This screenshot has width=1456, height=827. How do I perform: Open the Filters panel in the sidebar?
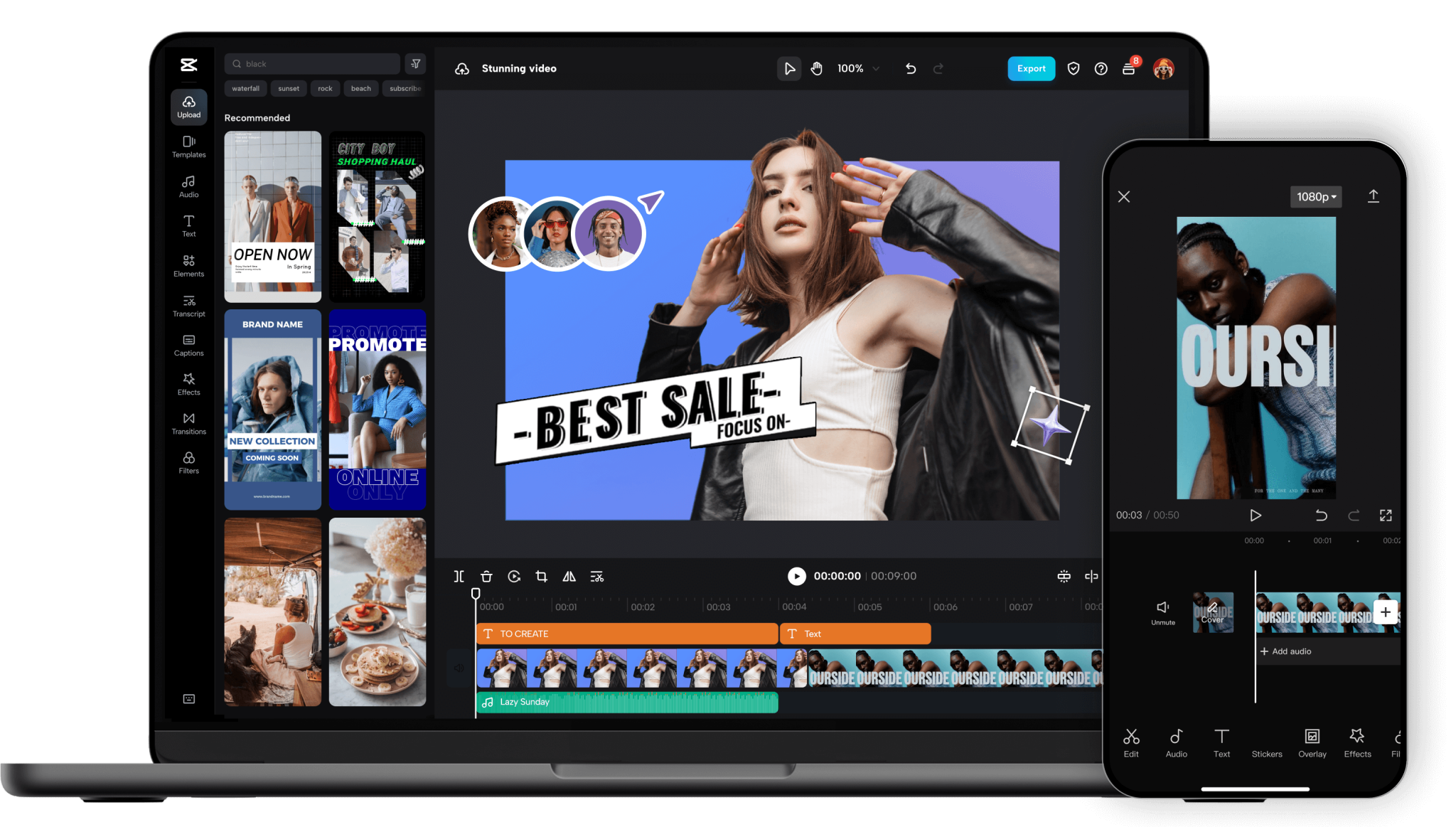click(188, 462)
